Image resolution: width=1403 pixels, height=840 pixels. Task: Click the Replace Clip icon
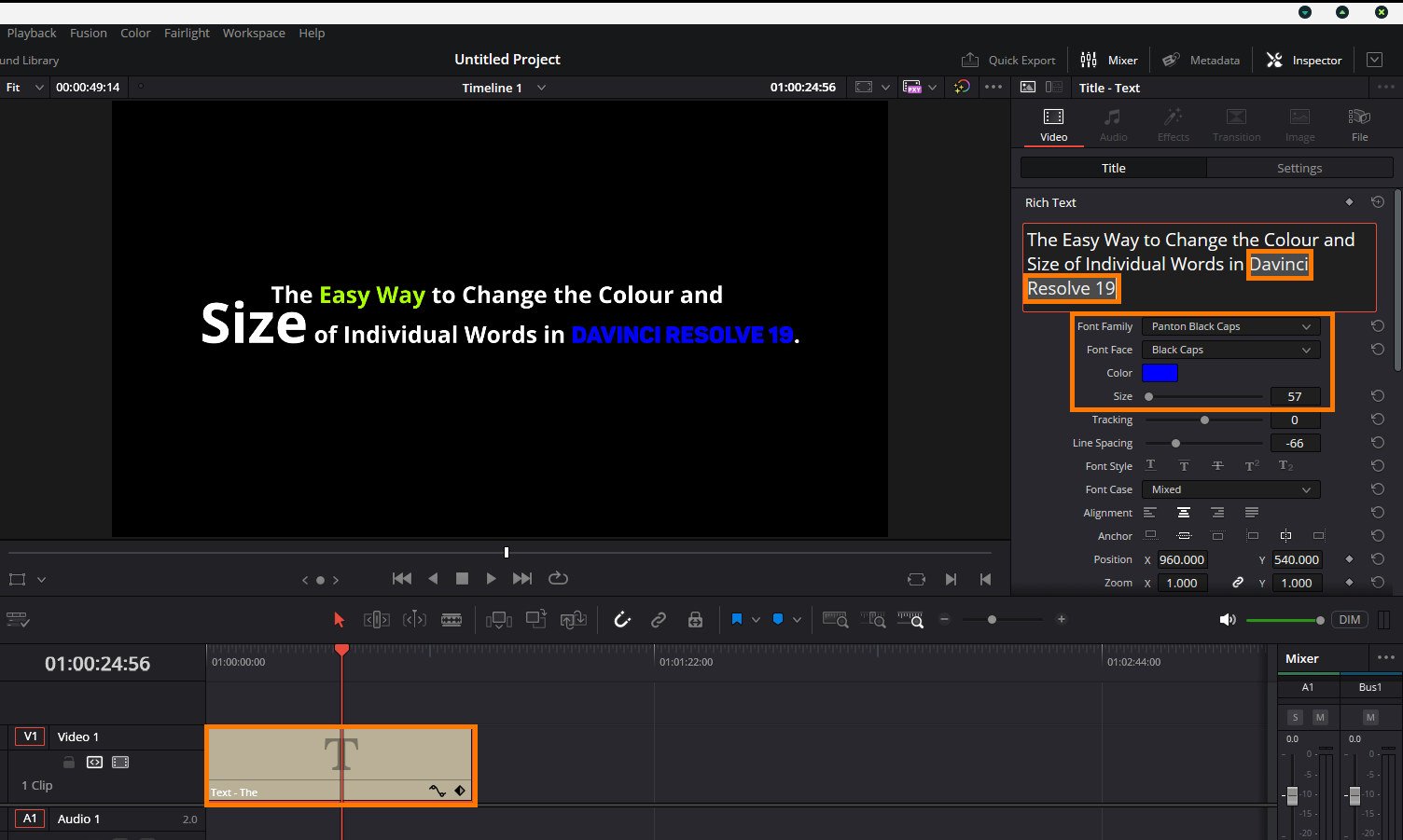tap(573, 620)
